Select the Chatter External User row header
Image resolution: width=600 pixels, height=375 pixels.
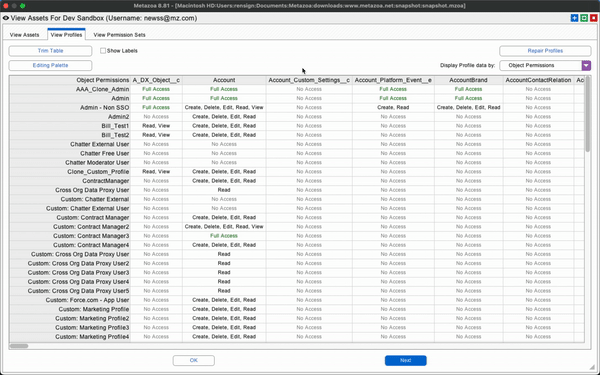coord(70,144)
